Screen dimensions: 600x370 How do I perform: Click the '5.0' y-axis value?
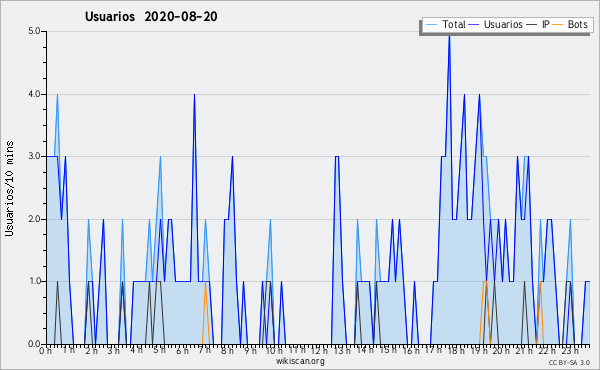click(34, 31)
